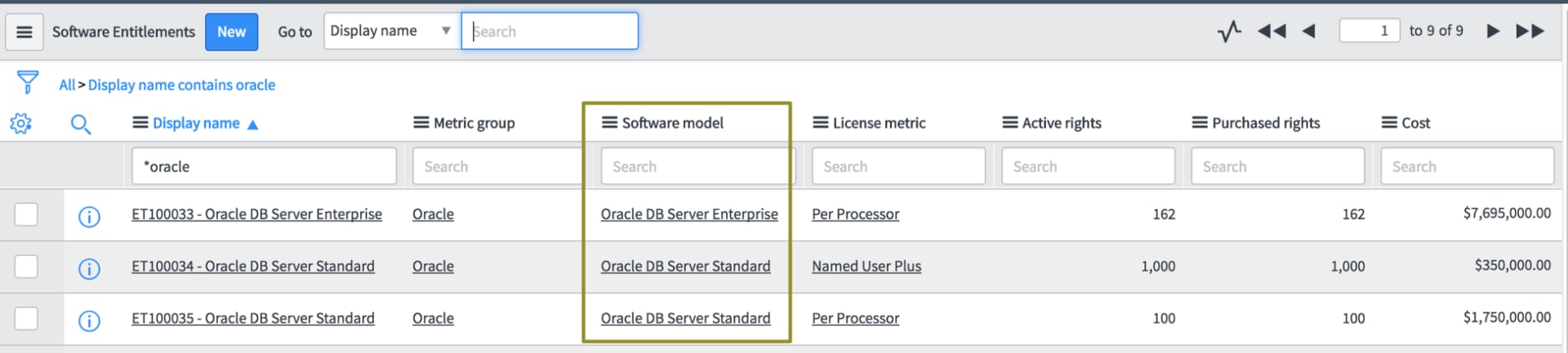Click Software model column search field
Screen dimensions: 1568x353
pos(697,166)
